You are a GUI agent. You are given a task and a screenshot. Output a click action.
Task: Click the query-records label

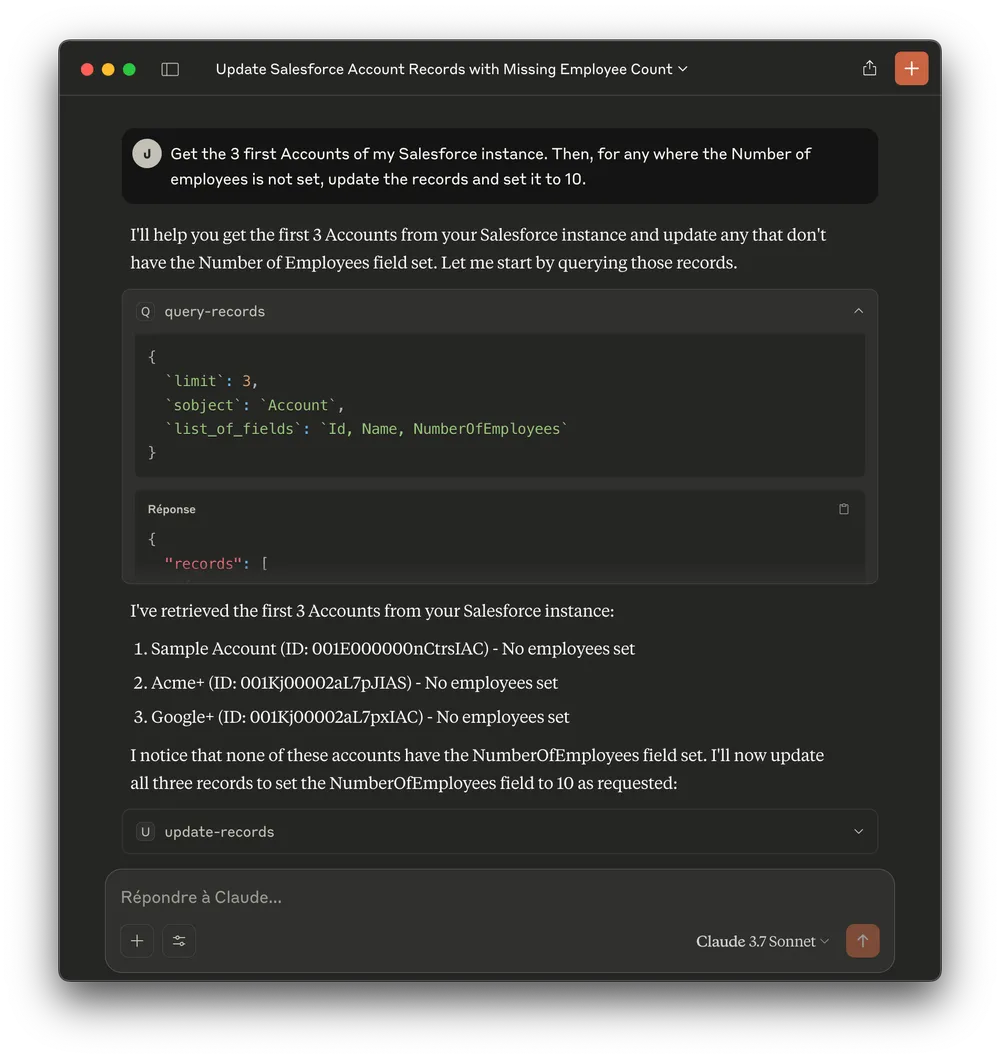(x=215, y=311)
